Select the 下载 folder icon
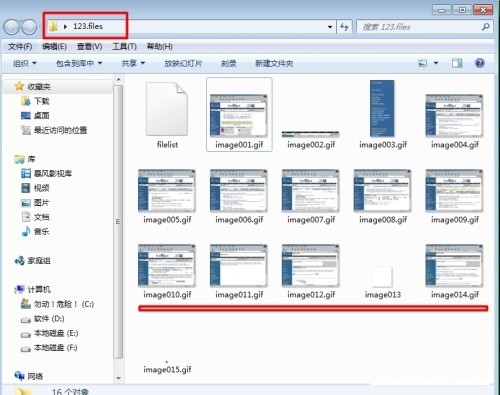Screen dimensions: 500x395 [26, 101]
